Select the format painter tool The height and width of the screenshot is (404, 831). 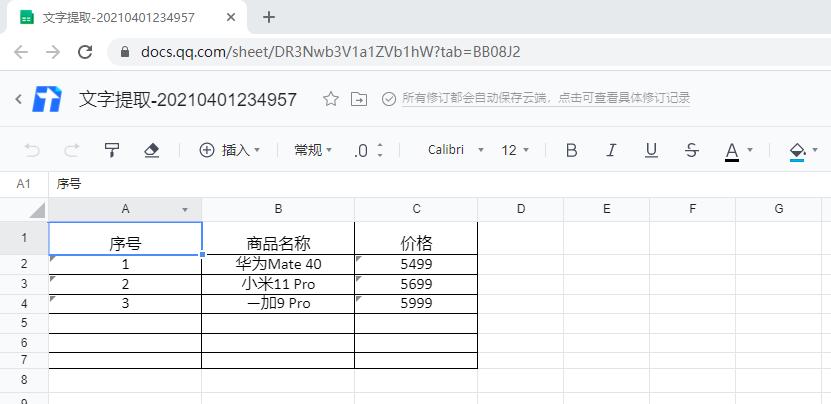112,151
